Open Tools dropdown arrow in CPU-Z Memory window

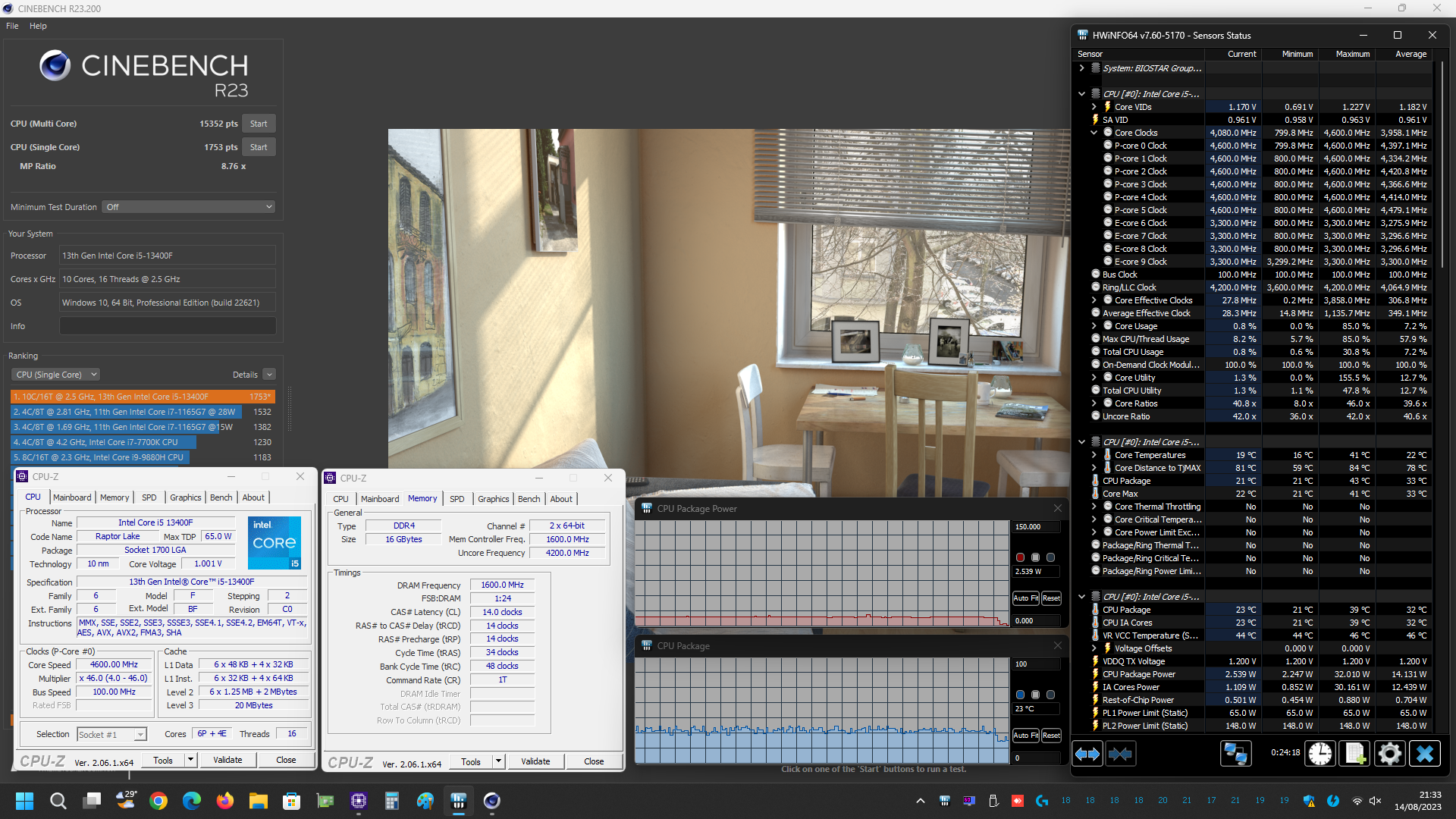498,761
